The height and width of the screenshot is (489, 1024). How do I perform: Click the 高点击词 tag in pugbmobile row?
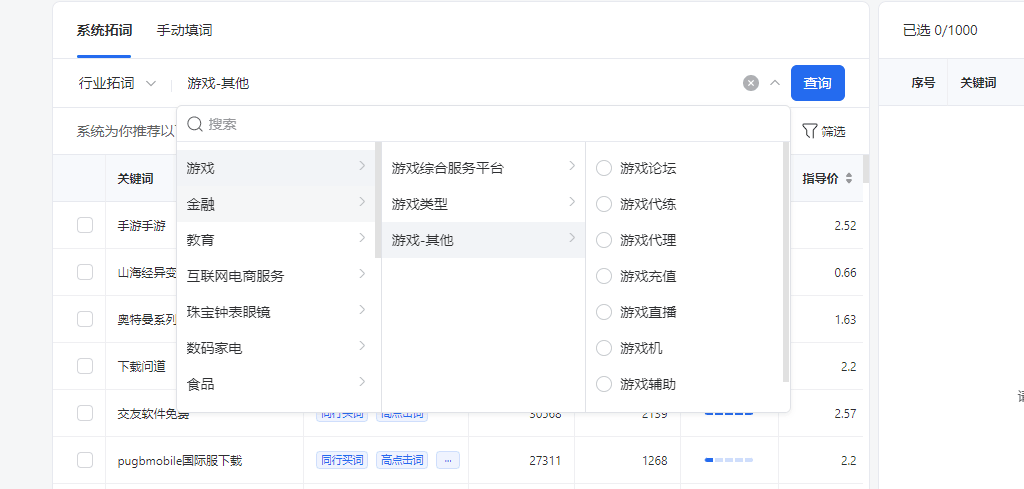(x=402, y=460)
